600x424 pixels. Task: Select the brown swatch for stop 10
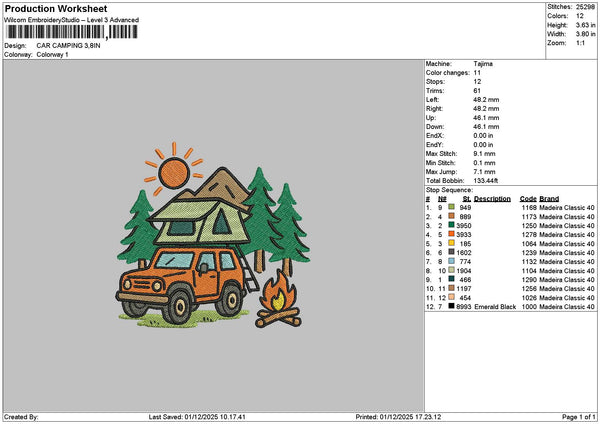point(452,288)
